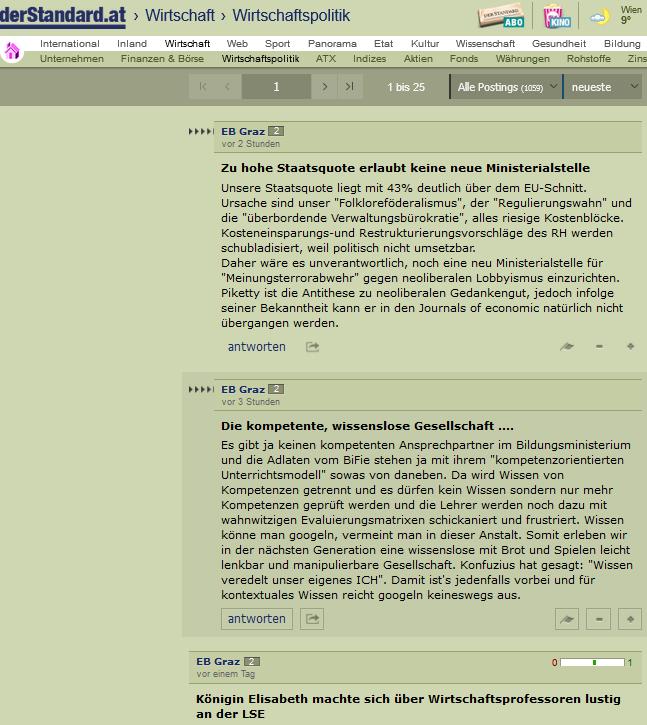Rate the Staatsquote posting positive

coord(630,346)
